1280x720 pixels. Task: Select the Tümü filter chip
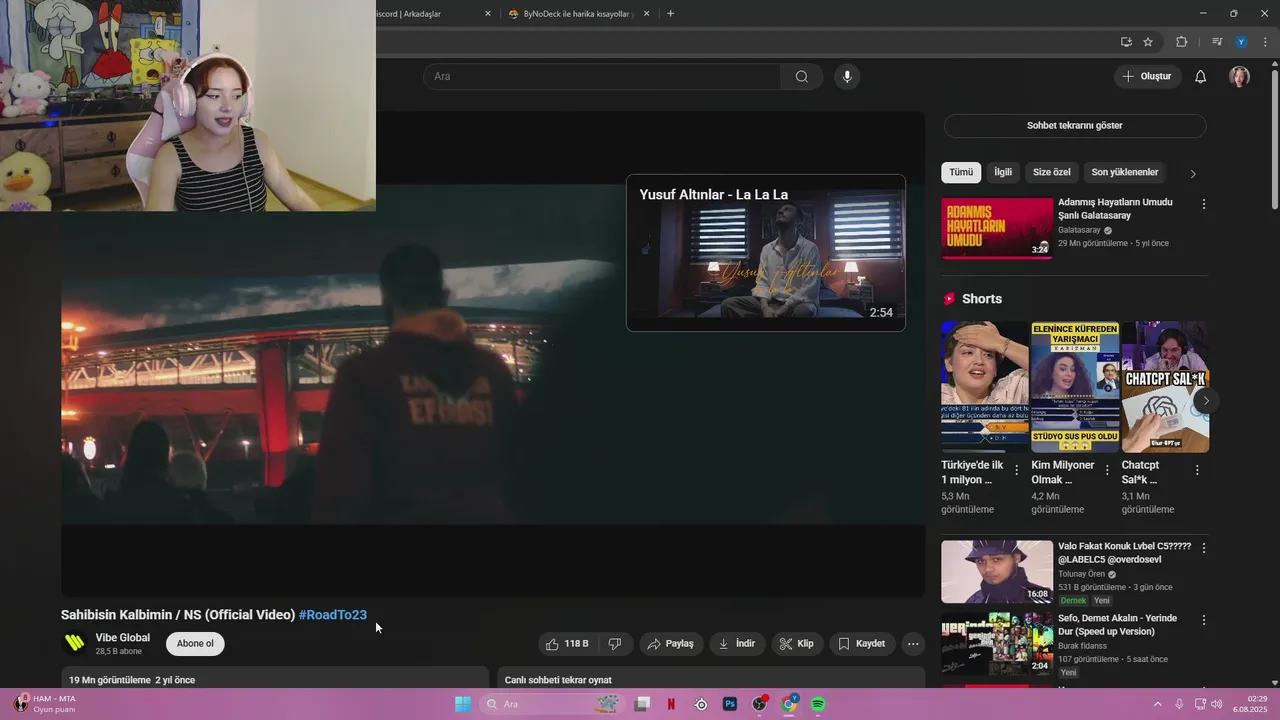pyautogui.click(x=961, y=172)
